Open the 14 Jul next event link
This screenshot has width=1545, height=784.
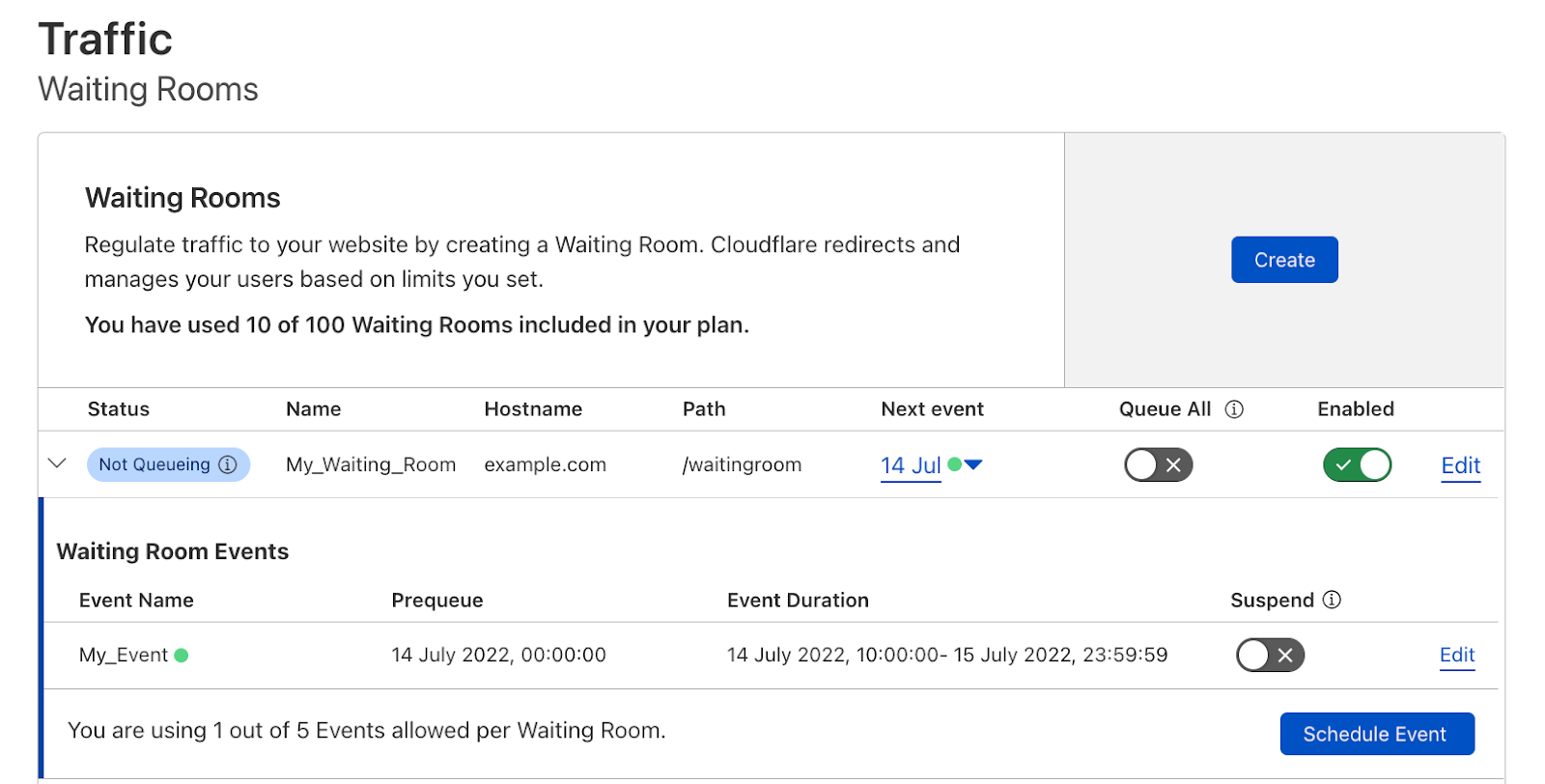click(911, 465)
